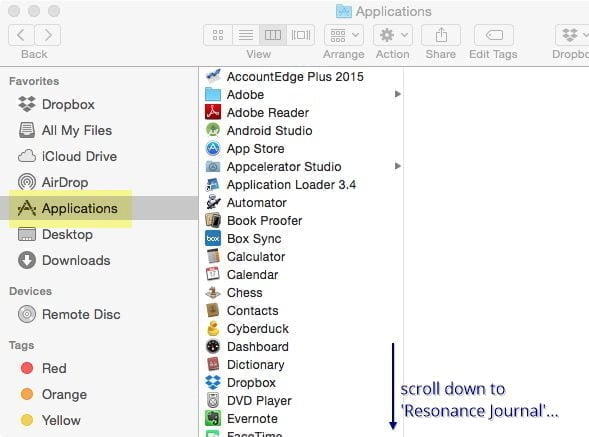Switch to list view
This screenshot has height=437, width=589.
pos(246,35)
